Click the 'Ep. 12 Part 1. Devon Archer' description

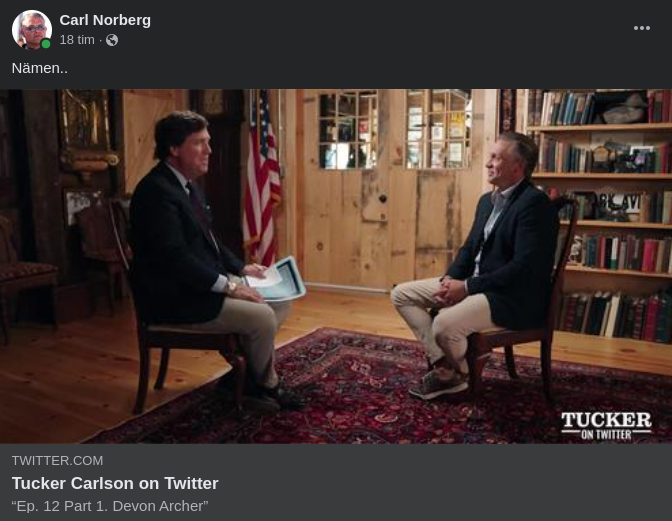110,506
